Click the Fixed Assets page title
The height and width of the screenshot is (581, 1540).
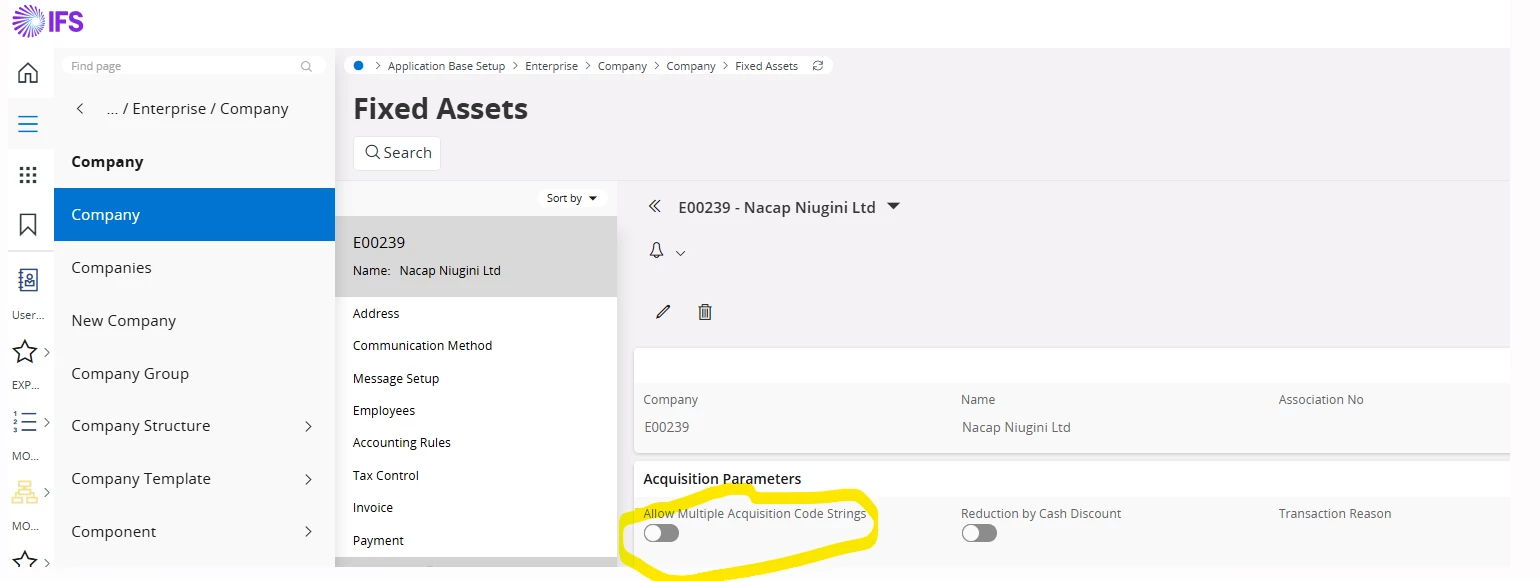[441, 108]
